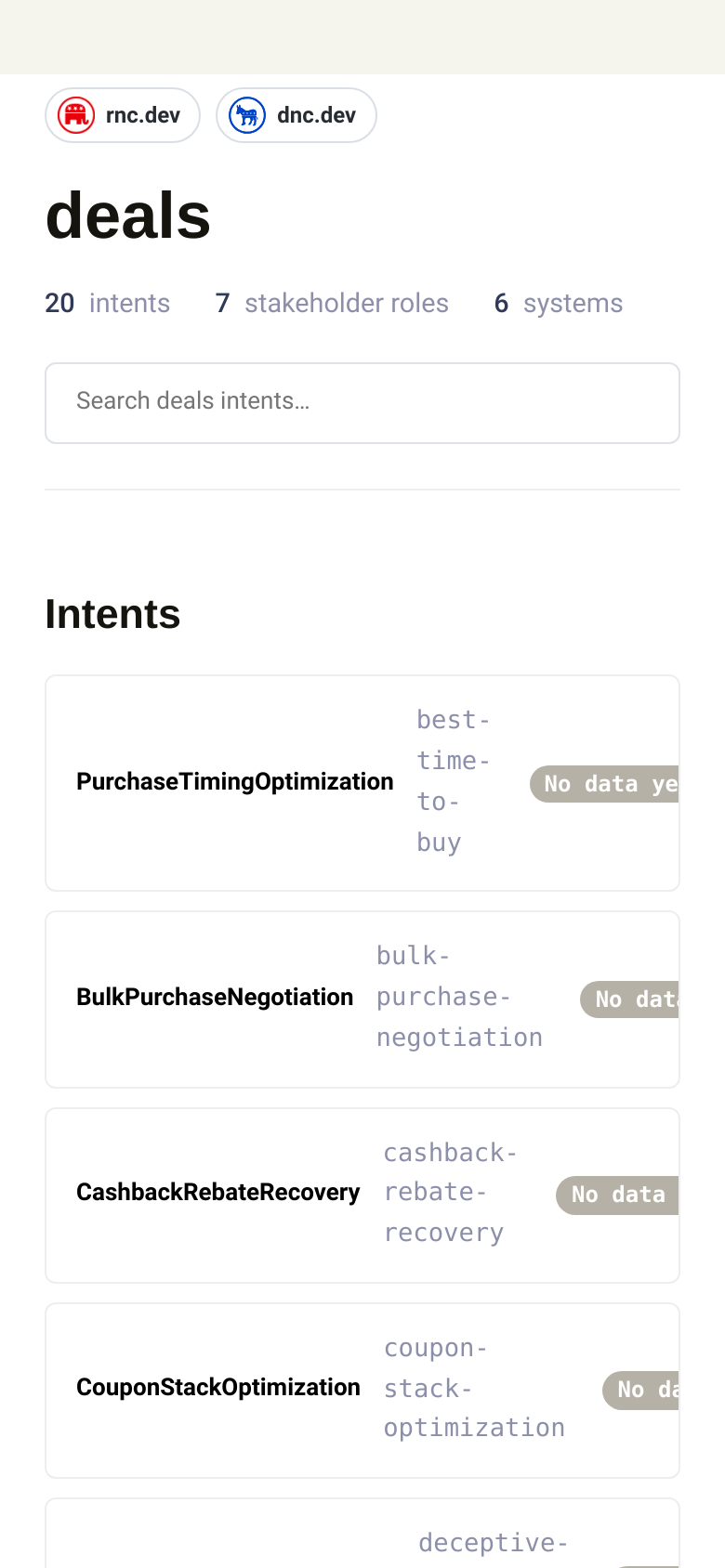Click the cashback-rebate-recovery slug text

coord(451,1193)
